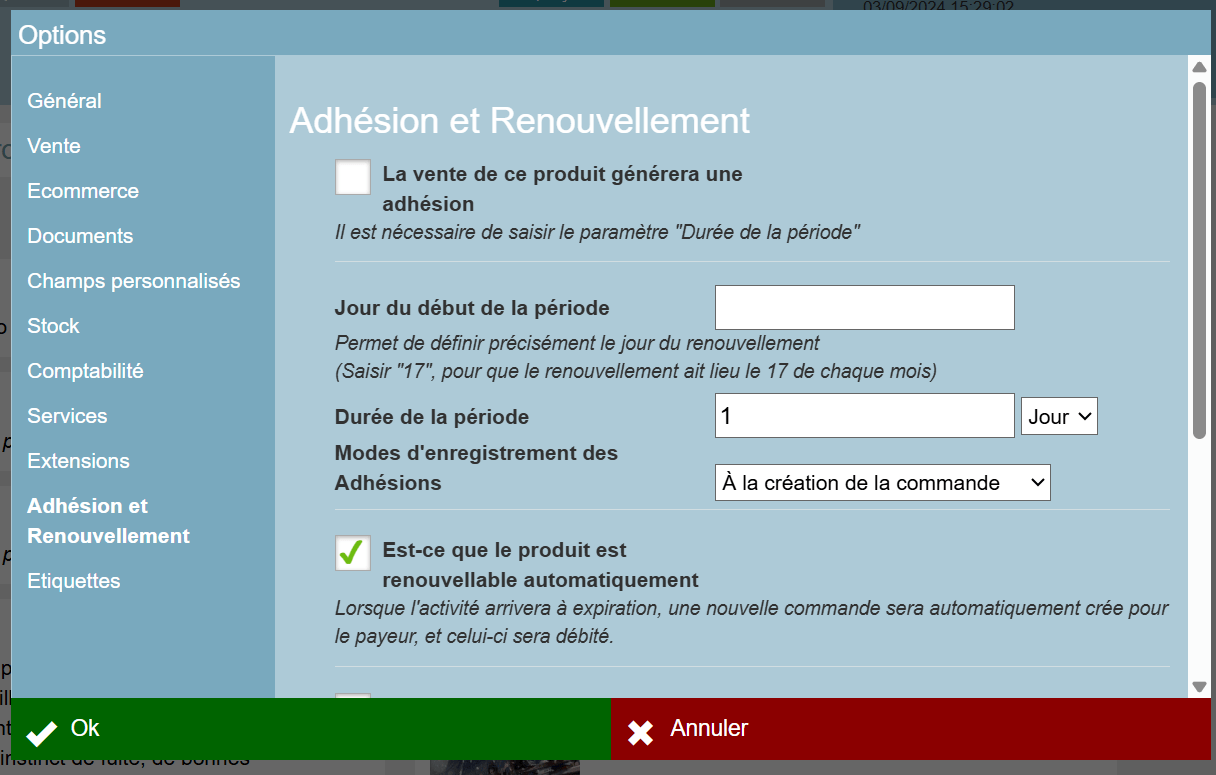This screenshot has height=775, width=1216.
Task: Click the scrollbar up arrow
Action: click(x=1200, y=67)
